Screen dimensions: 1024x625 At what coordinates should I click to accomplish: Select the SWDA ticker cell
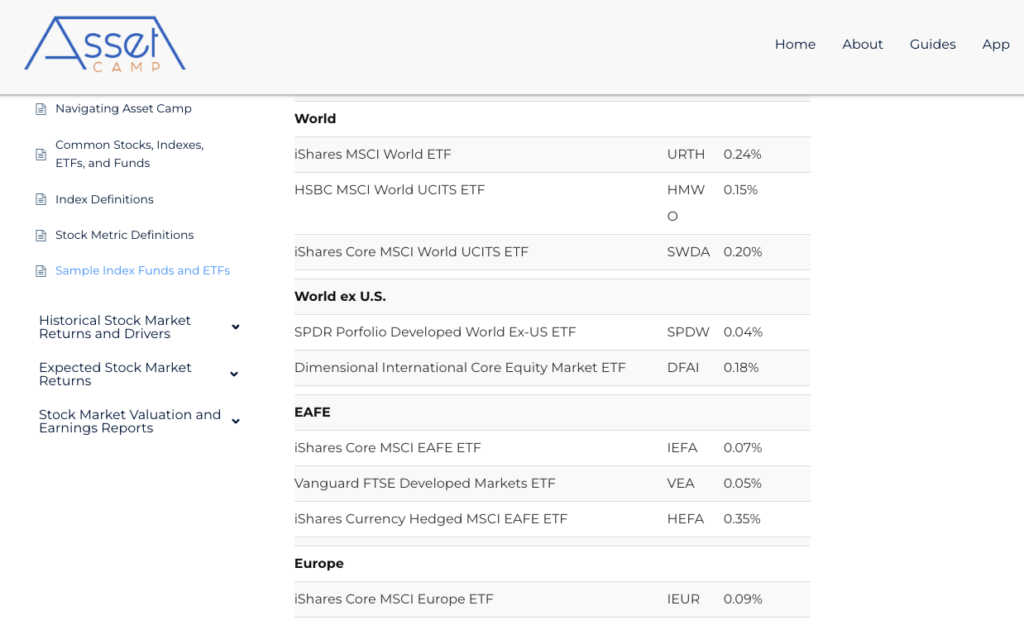pyautogui.click(x=688, y=252)
